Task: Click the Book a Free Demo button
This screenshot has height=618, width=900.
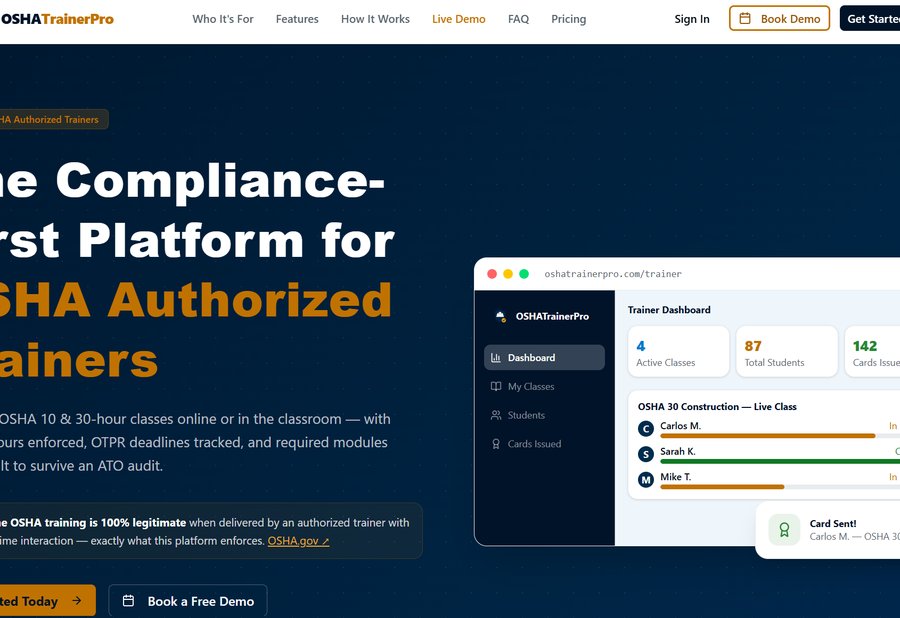Action: 188,601
